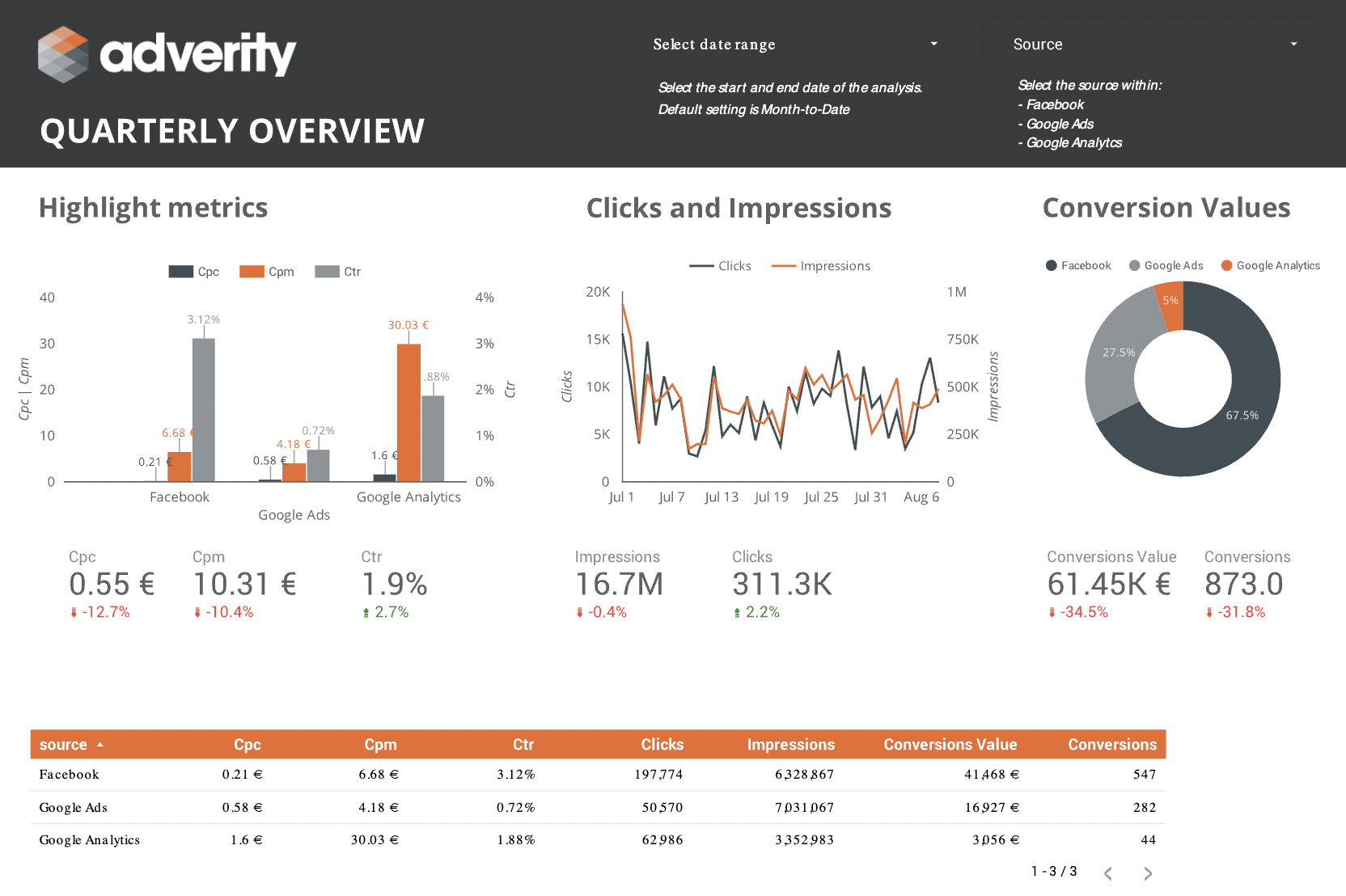1346x896 pixels.
Task: Click the Google Ads legend dot
Action: point(1135,265)
